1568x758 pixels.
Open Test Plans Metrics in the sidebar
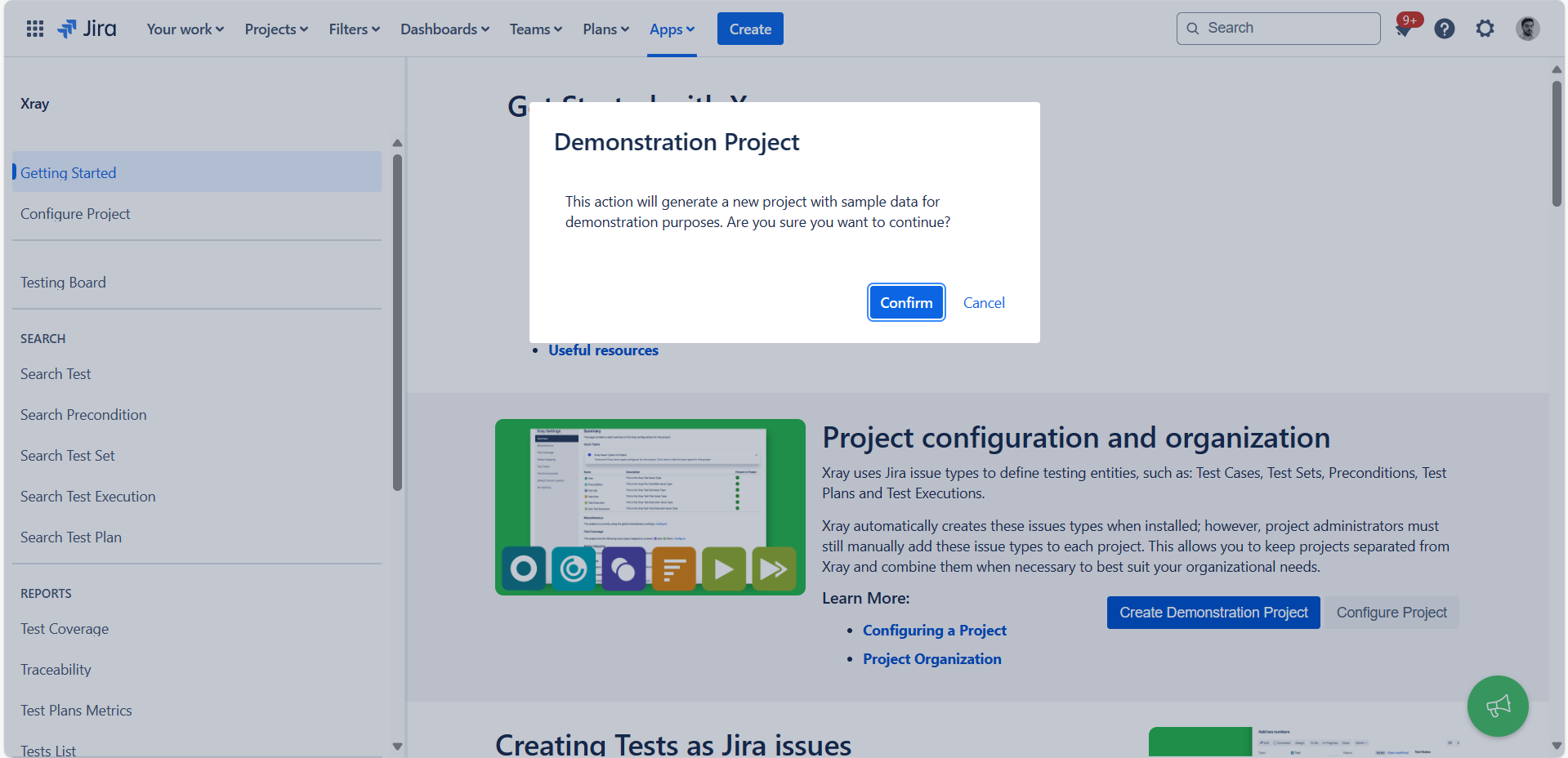pos(197,710)
